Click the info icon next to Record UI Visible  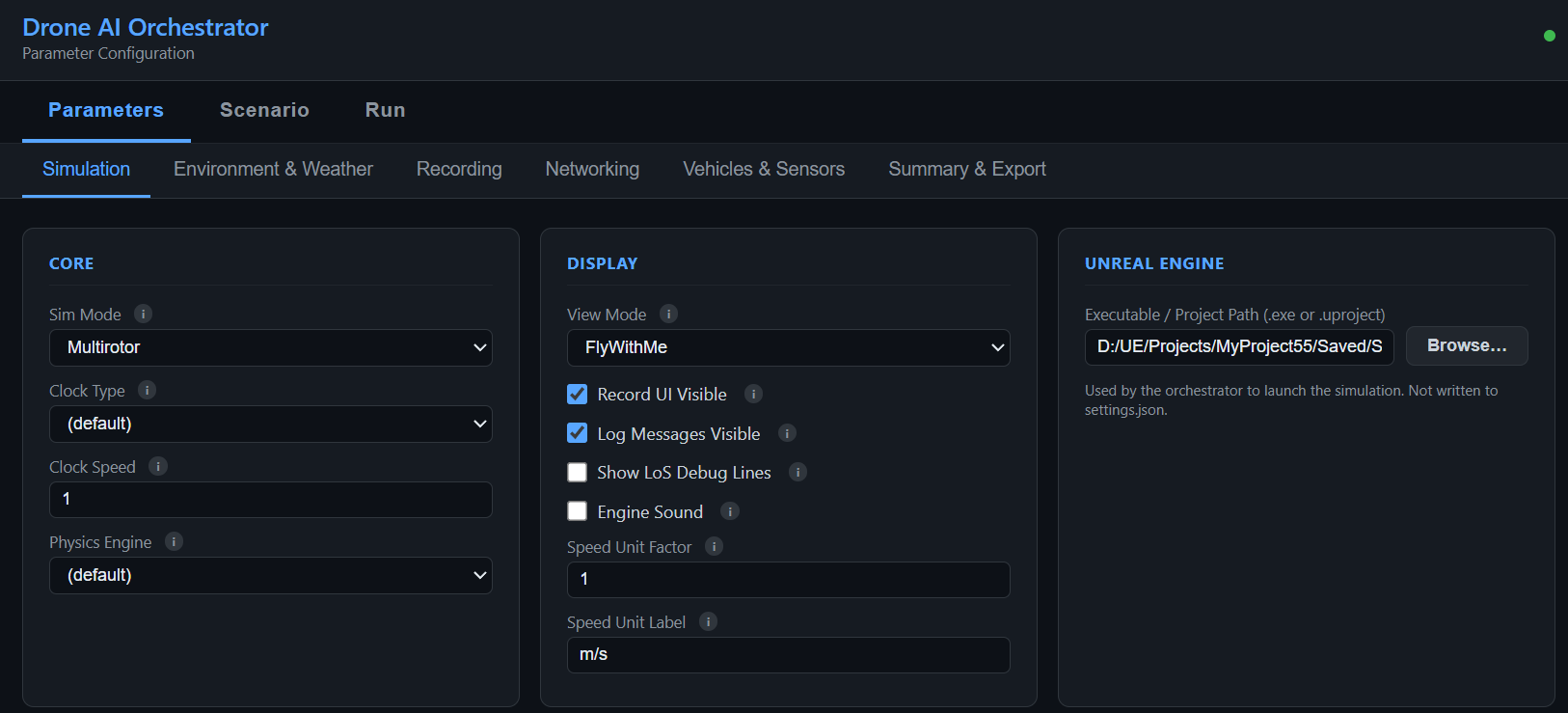753,394
